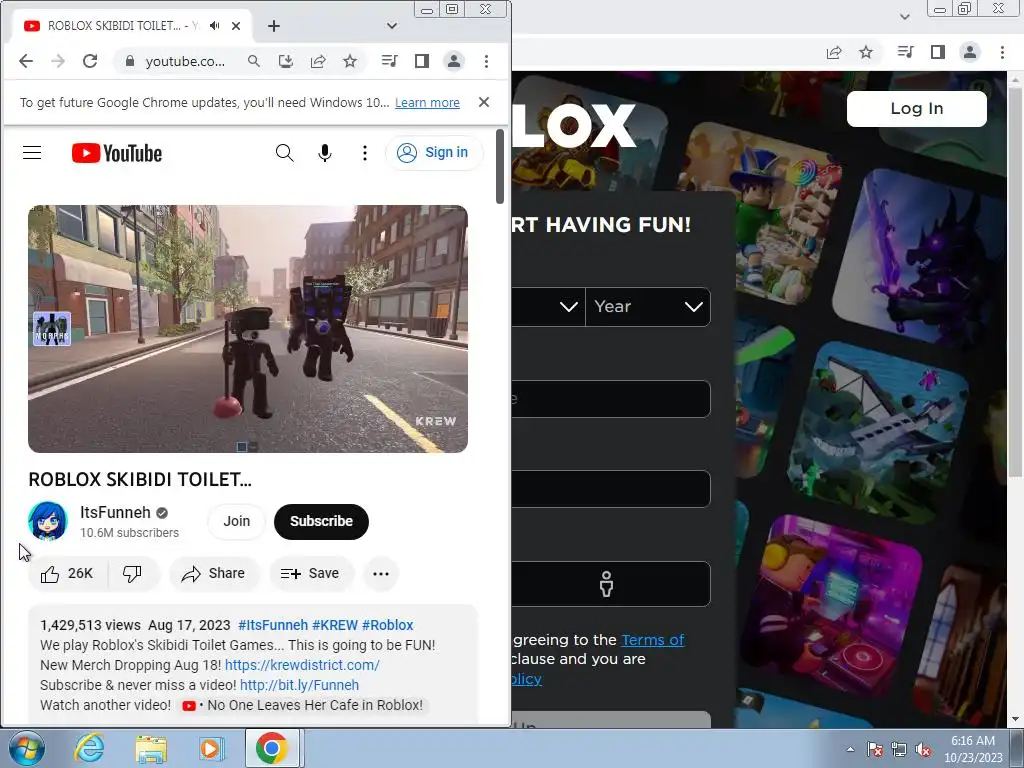Click the YouTube logo
Image resolution: width=1024 pixels, height=768 pixels.
117,153
